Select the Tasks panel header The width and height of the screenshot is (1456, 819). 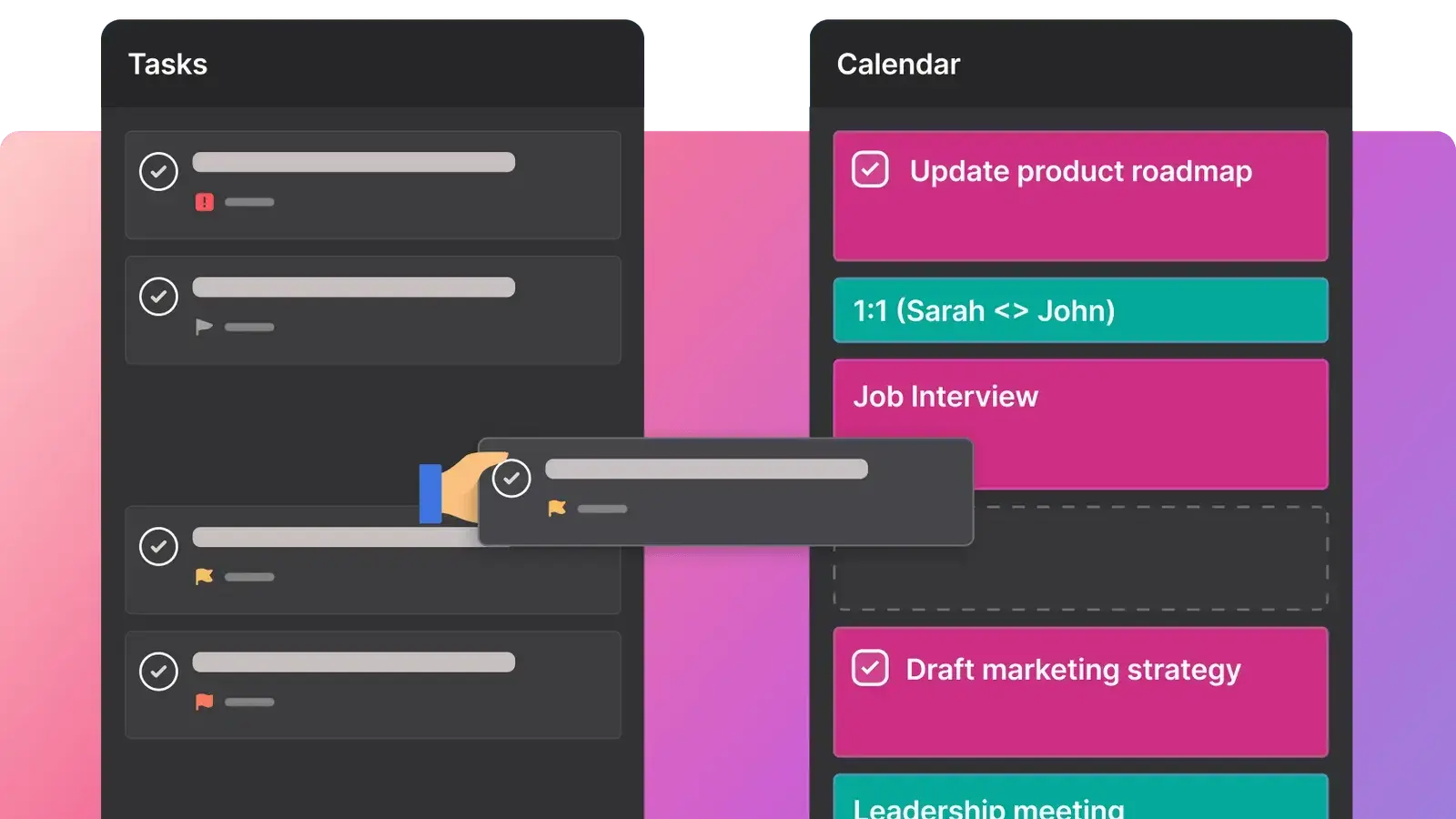[x=167, y=65]
